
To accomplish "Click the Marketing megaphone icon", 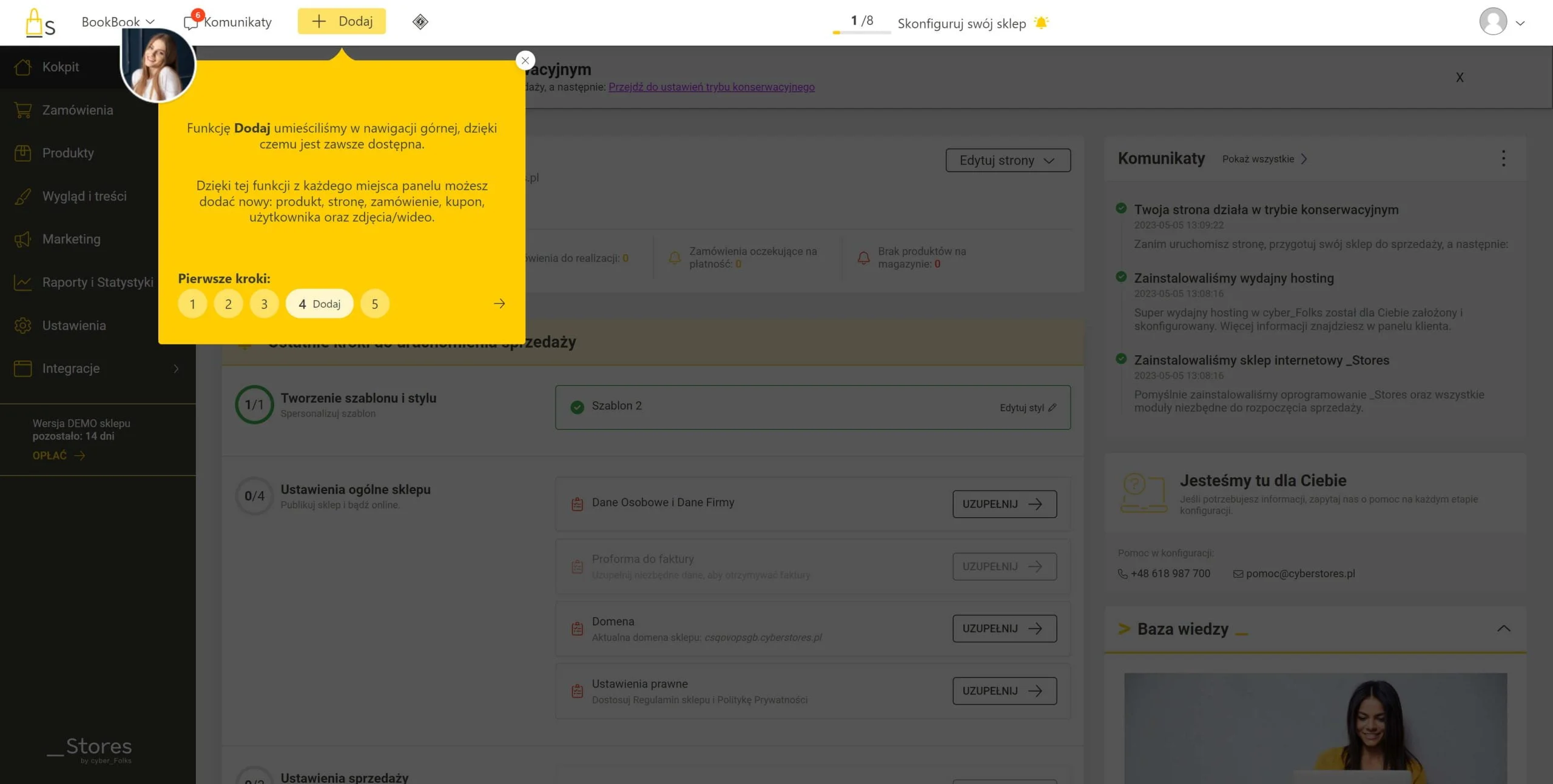I will [x=22, y=239].
